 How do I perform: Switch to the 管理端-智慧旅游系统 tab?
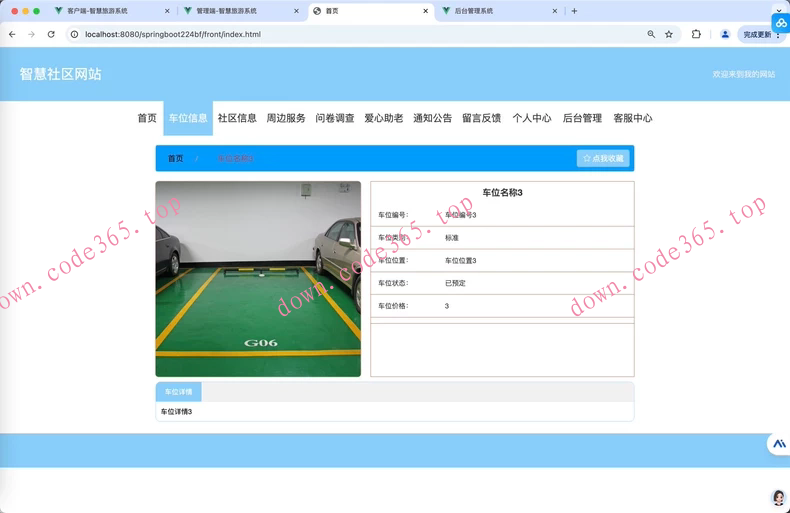pos(227,11)
